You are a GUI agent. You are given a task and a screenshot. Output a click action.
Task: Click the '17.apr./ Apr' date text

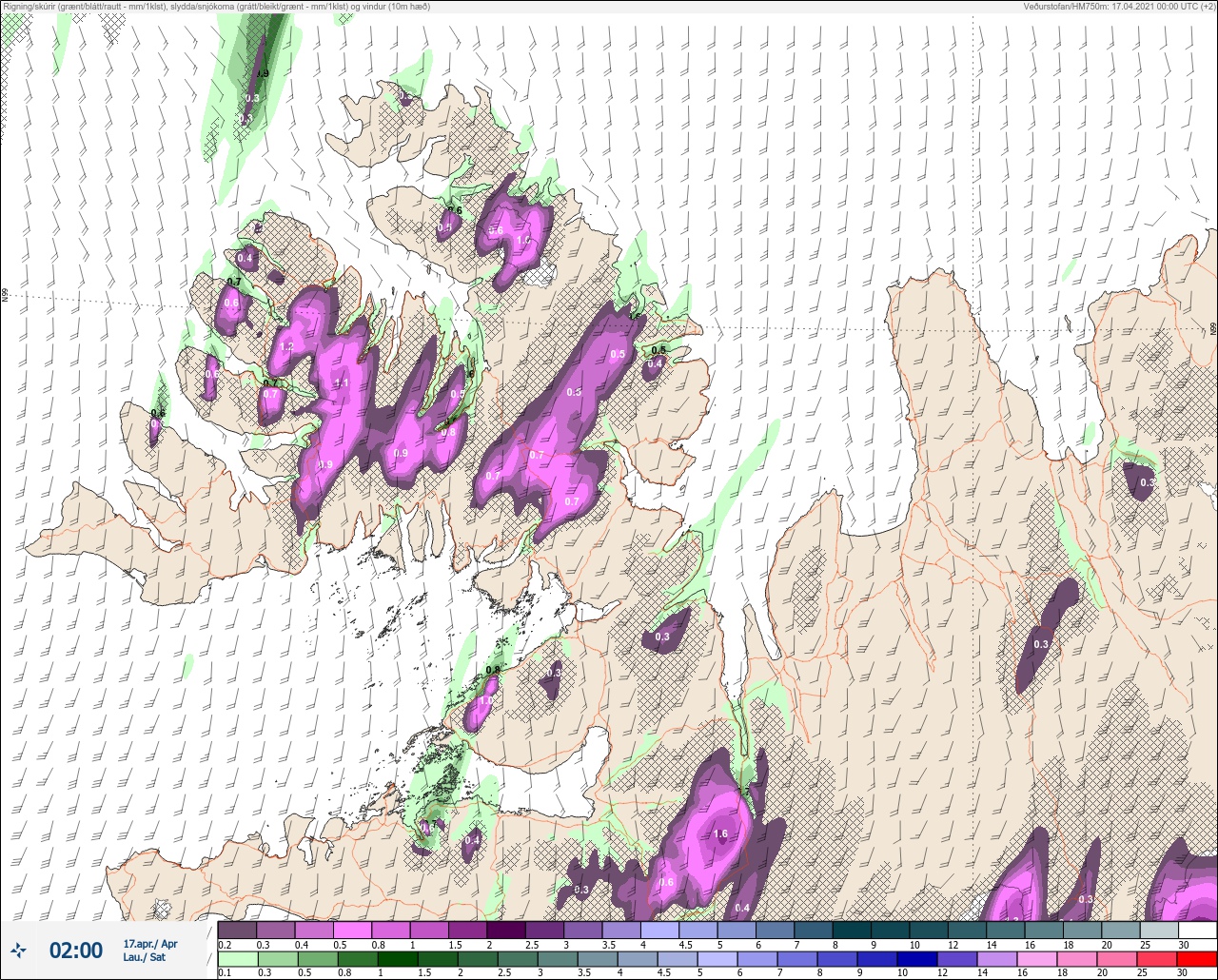point(150,944)
